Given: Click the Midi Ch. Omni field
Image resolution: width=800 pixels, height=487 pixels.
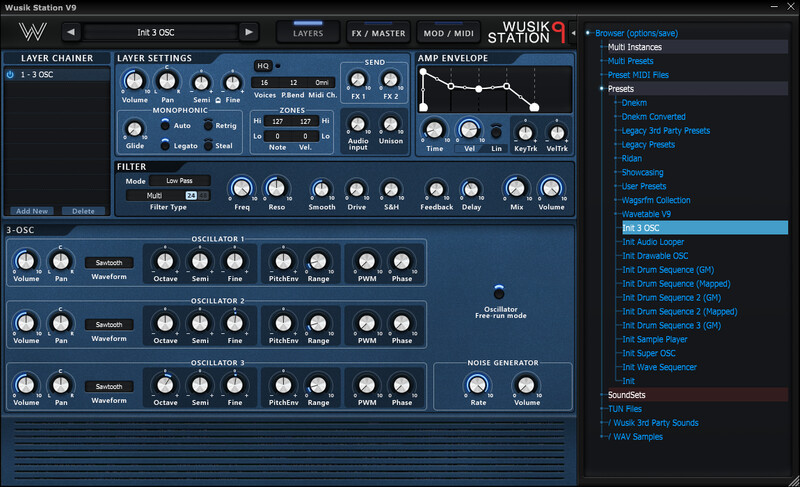Looking at the screenshot, I should click(x=321, y=82).
